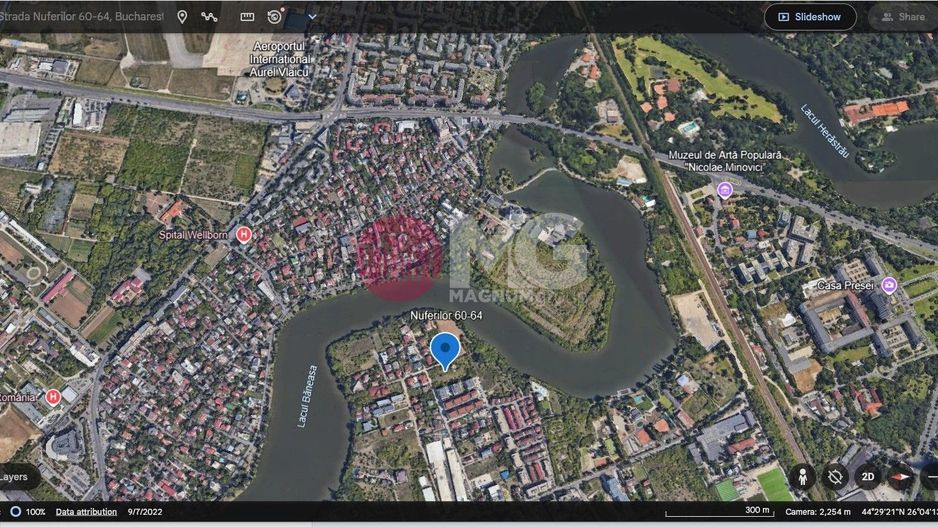Viewport: 938px width, 527px height.
Task: Select the Draw path tool
Action: click(209, 17)
